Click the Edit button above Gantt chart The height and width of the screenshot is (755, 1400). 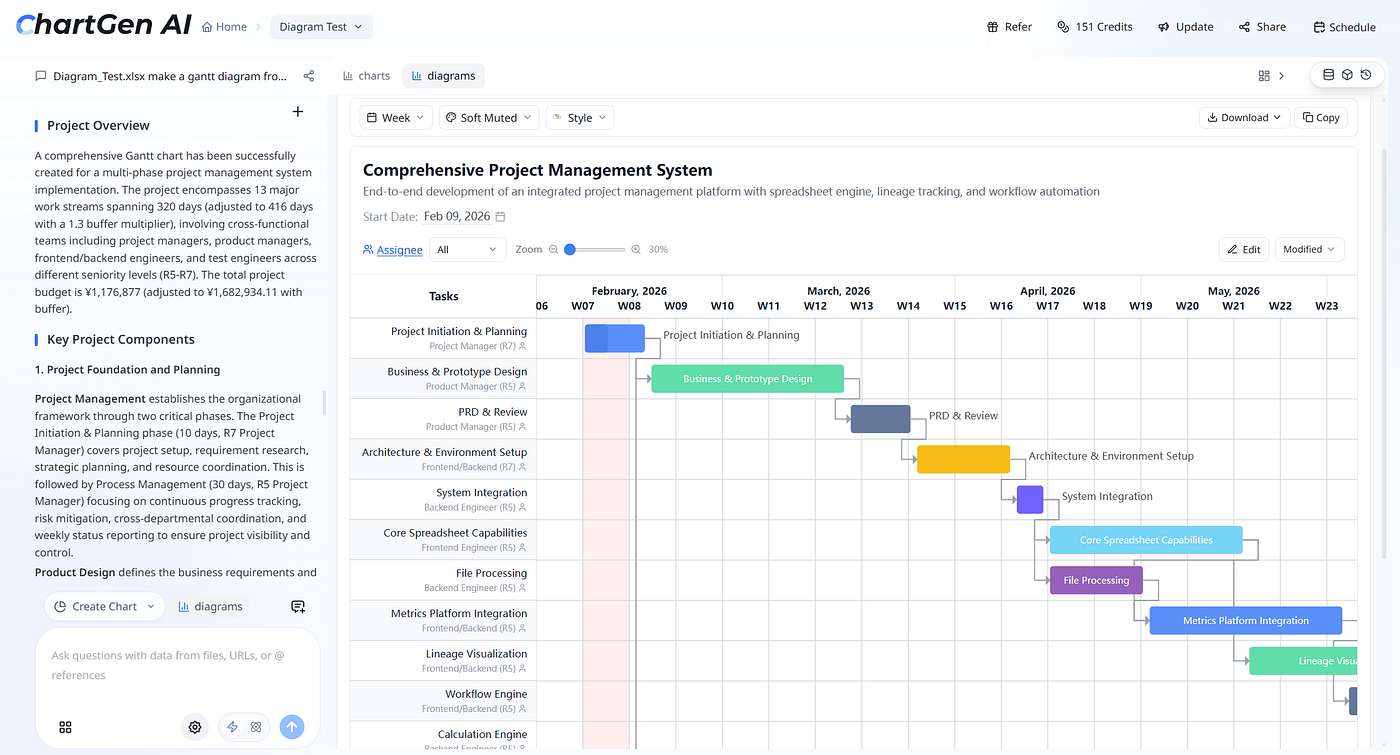click(x=1244, y=250)
